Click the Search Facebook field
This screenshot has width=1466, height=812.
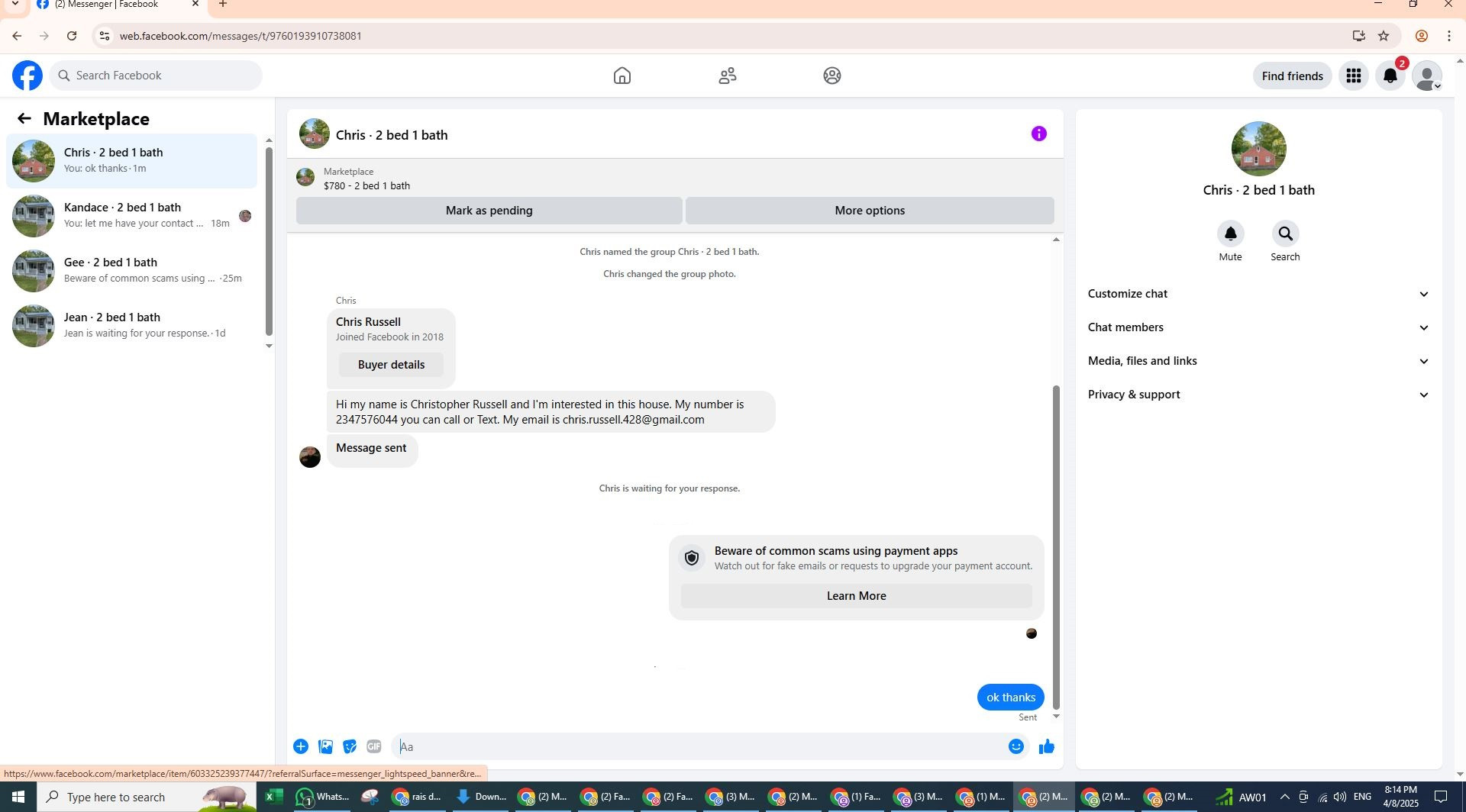coord(156,76)
